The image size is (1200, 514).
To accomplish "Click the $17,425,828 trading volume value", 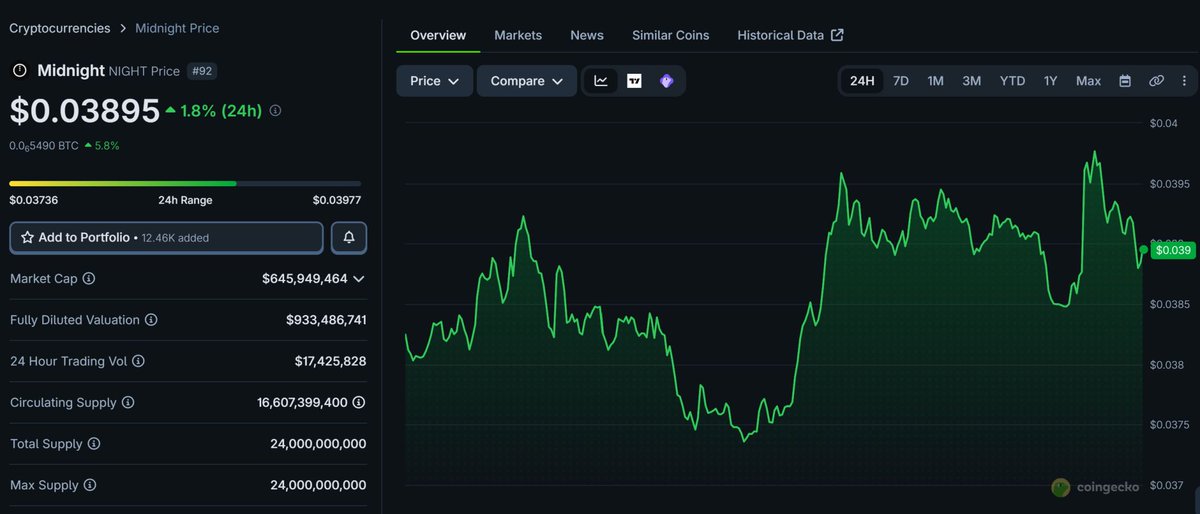I will (x=330, y=361).
